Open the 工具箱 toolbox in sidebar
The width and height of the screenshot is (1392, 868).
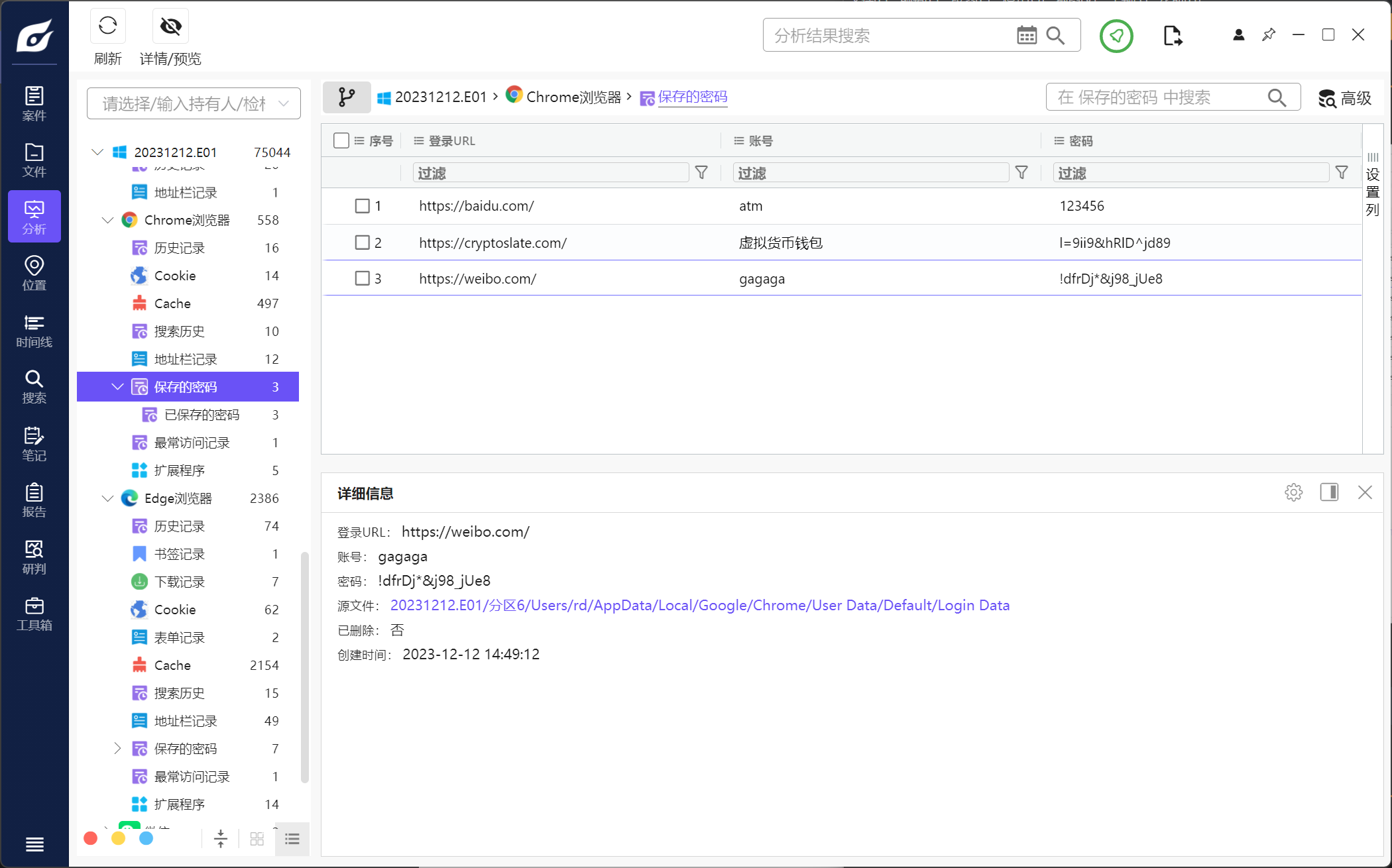pos(34,614)
